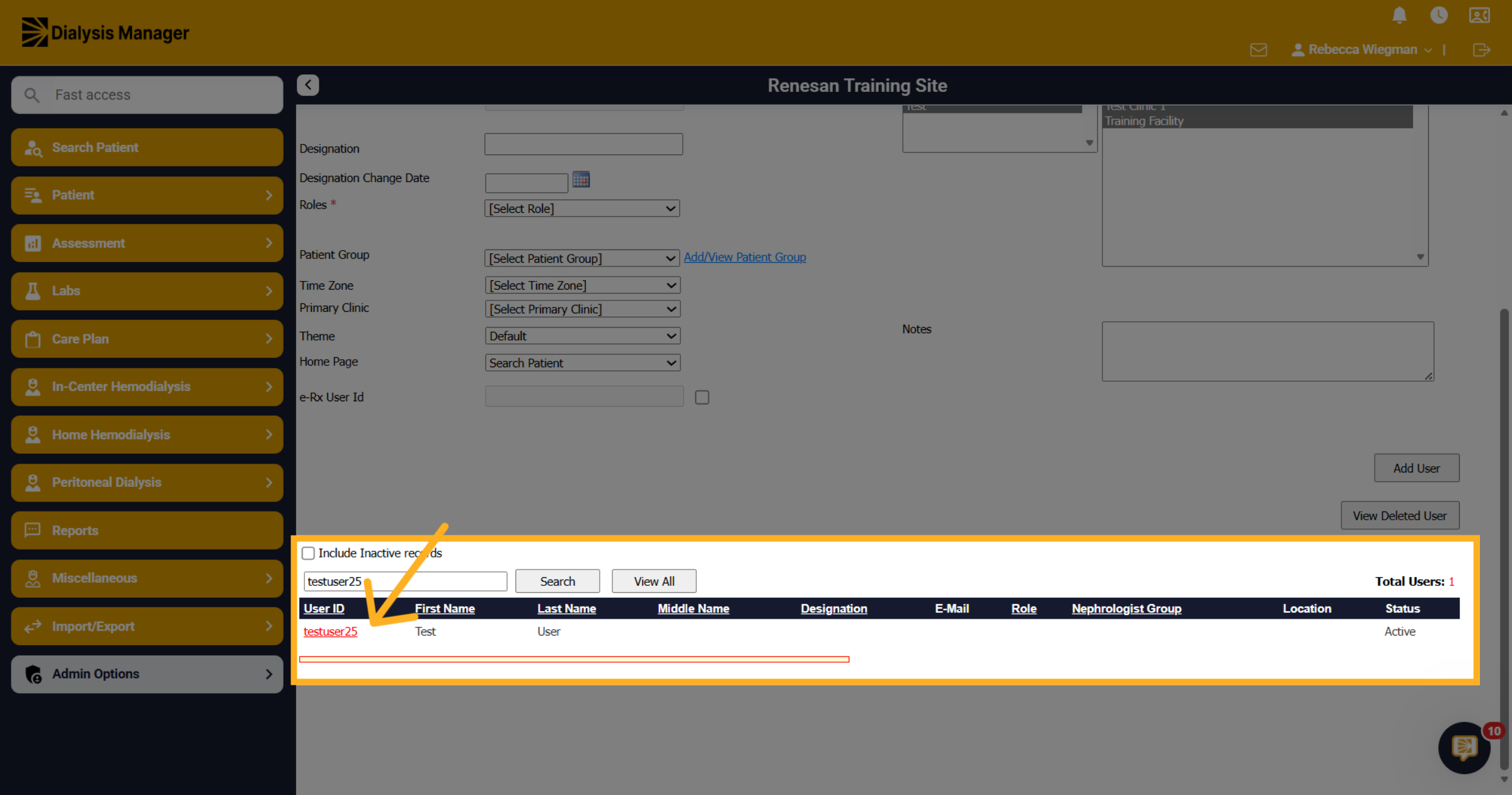The image size is (1512, 795).
Task: Open the mail envelope icon
Action: coord(1259,50)
